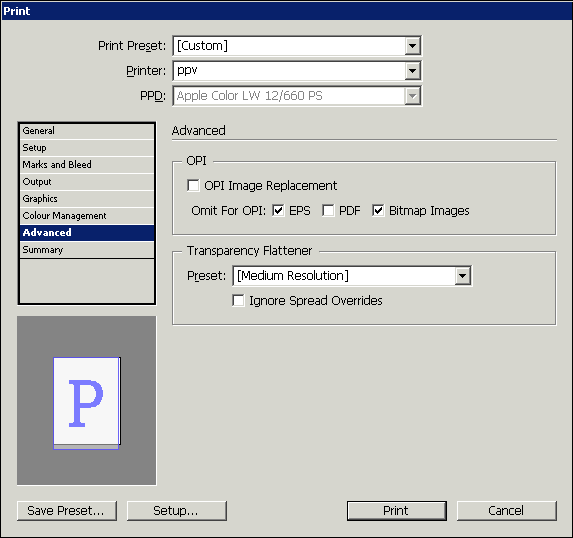Viewport: 573px width, 538px height.
Task: Open Colour Management settings
Action: tap(87, 216)
